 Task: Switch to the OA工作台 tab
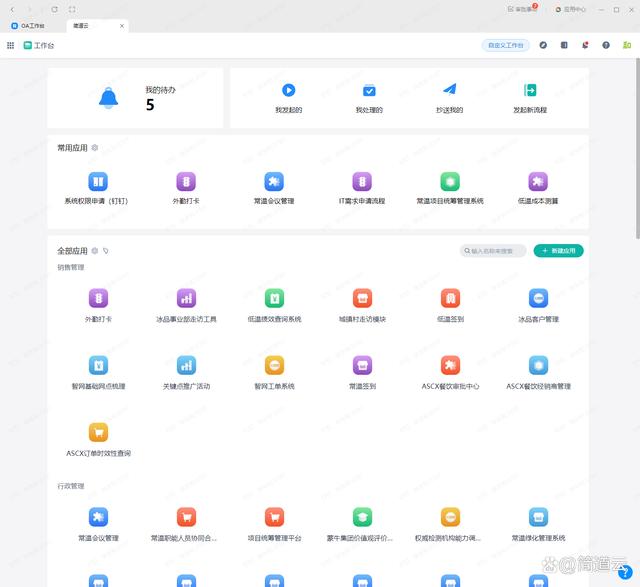(33, 25)
